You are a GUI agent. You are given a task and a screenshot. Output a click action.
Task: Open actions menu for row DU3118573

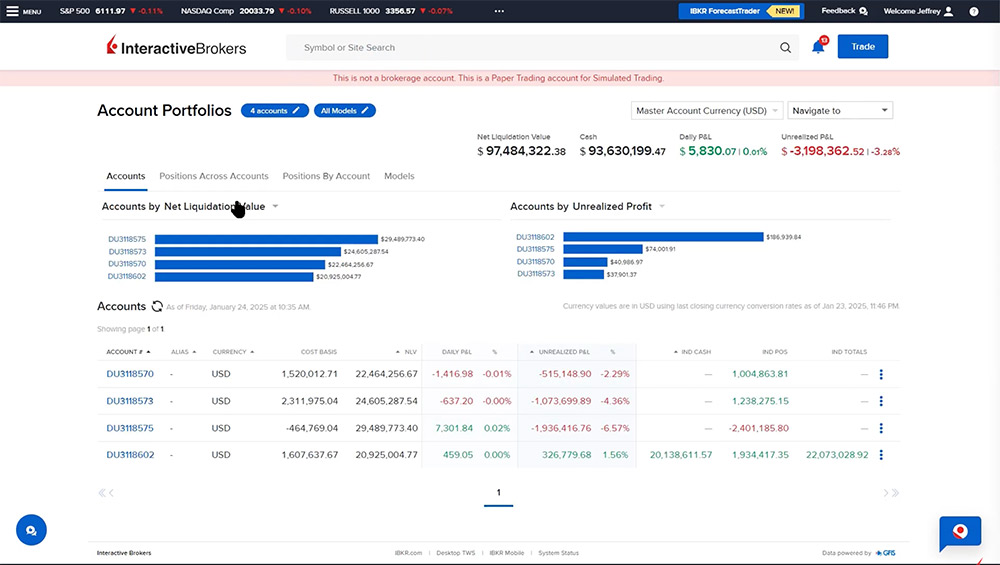881,401
